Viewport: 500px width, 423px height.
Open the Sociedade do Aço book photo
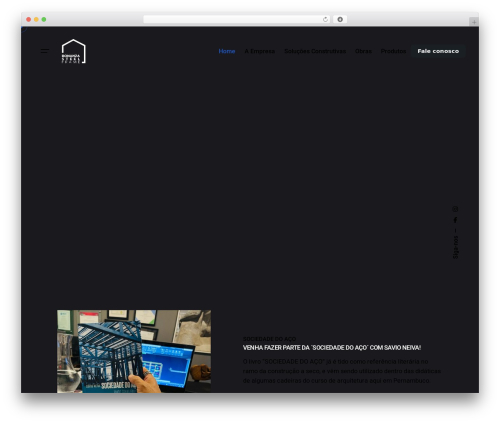click(134, 351)
